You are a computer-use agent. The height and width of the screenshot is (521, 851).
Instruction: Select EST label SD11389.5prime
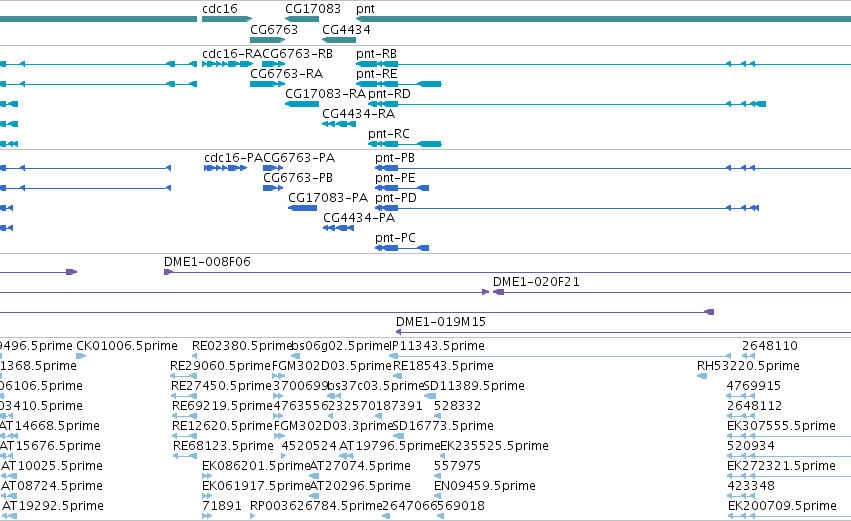(x=474, y=386)
